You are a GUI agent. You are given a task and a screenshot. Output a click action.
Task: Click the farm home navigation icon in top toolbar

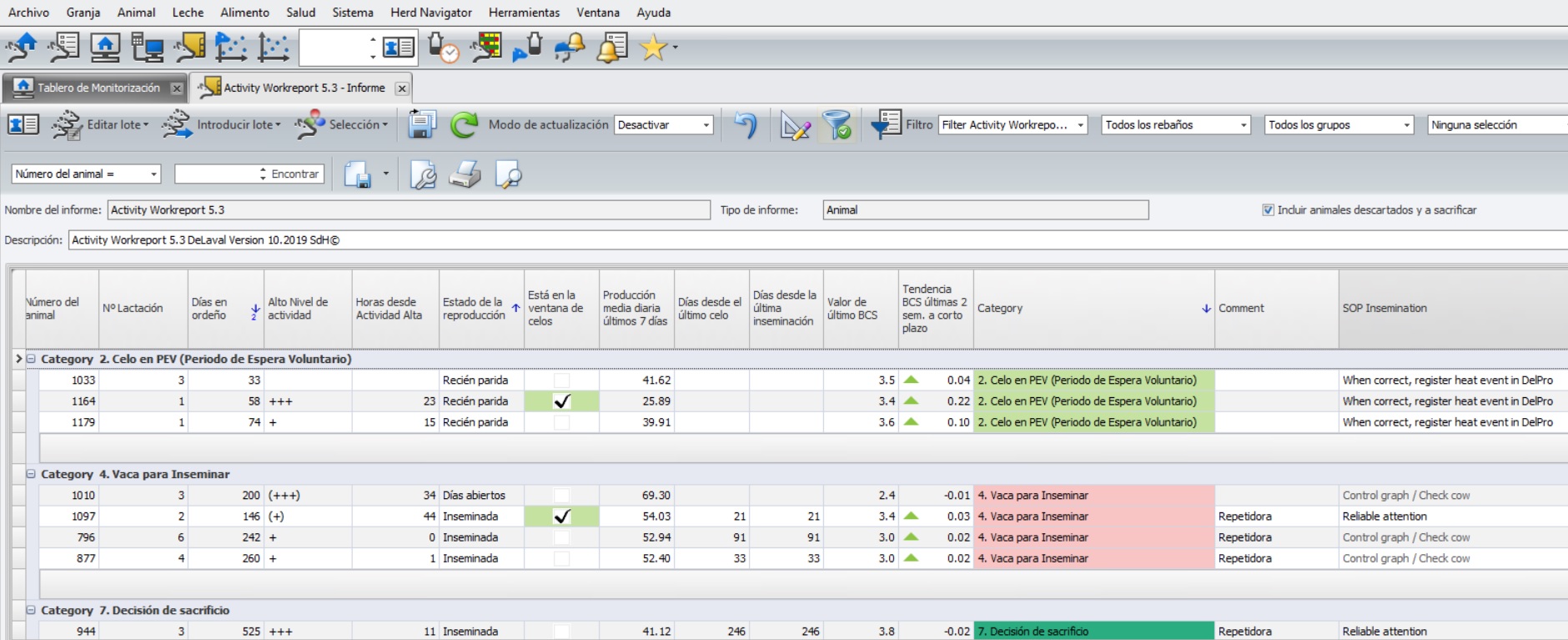tap(22, 47)
